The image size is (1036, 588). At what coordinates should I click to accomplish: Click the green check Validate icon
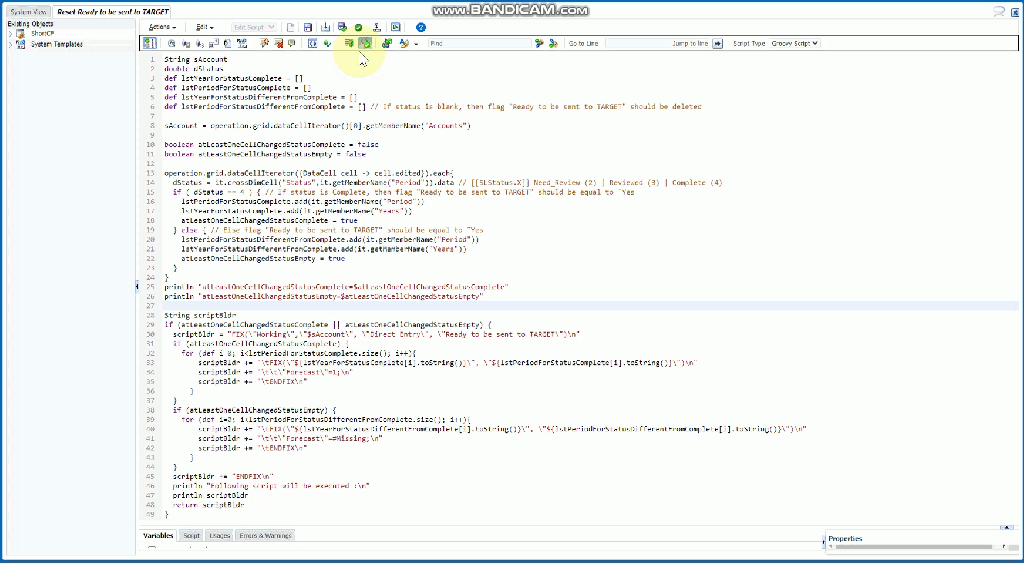click(x=359, y=27)
